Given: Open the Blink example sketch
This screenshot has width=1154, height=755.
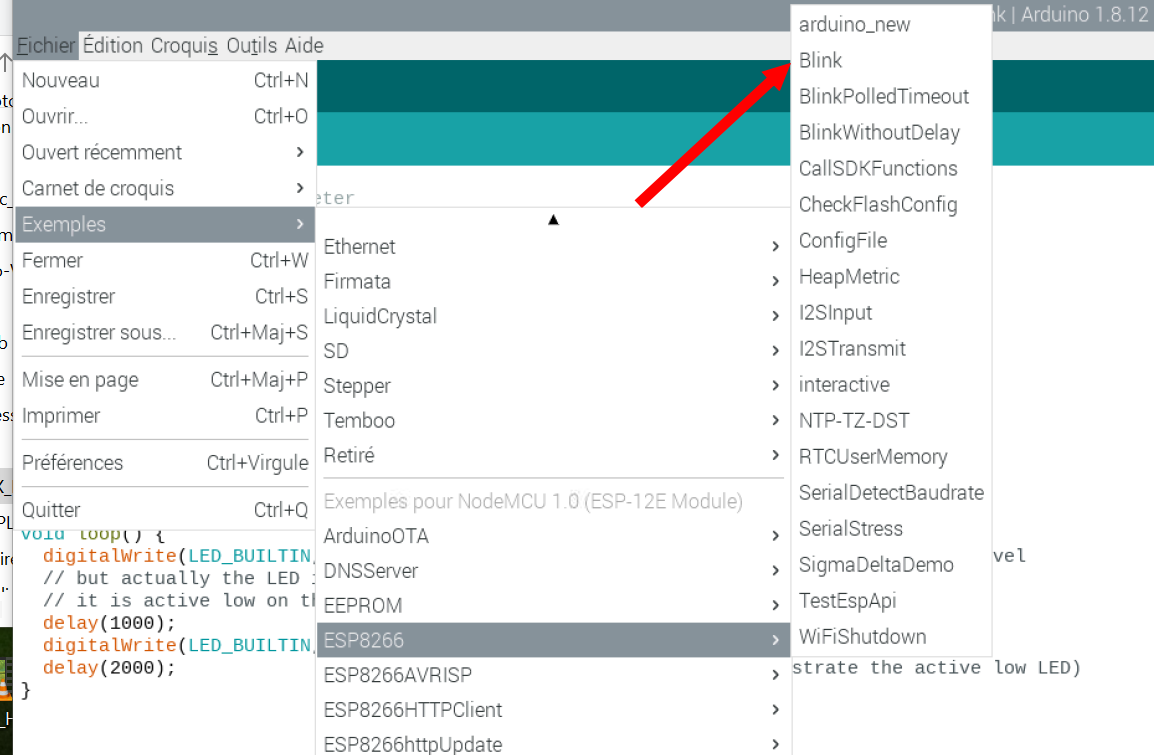Looking at the screenshot, I should click(x=891, y=60).
